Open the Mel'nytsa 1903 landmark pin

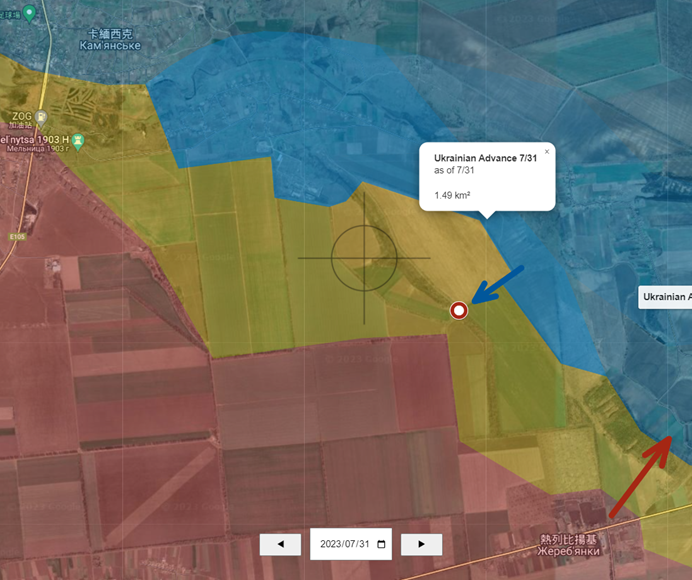(x=78, y=143)
